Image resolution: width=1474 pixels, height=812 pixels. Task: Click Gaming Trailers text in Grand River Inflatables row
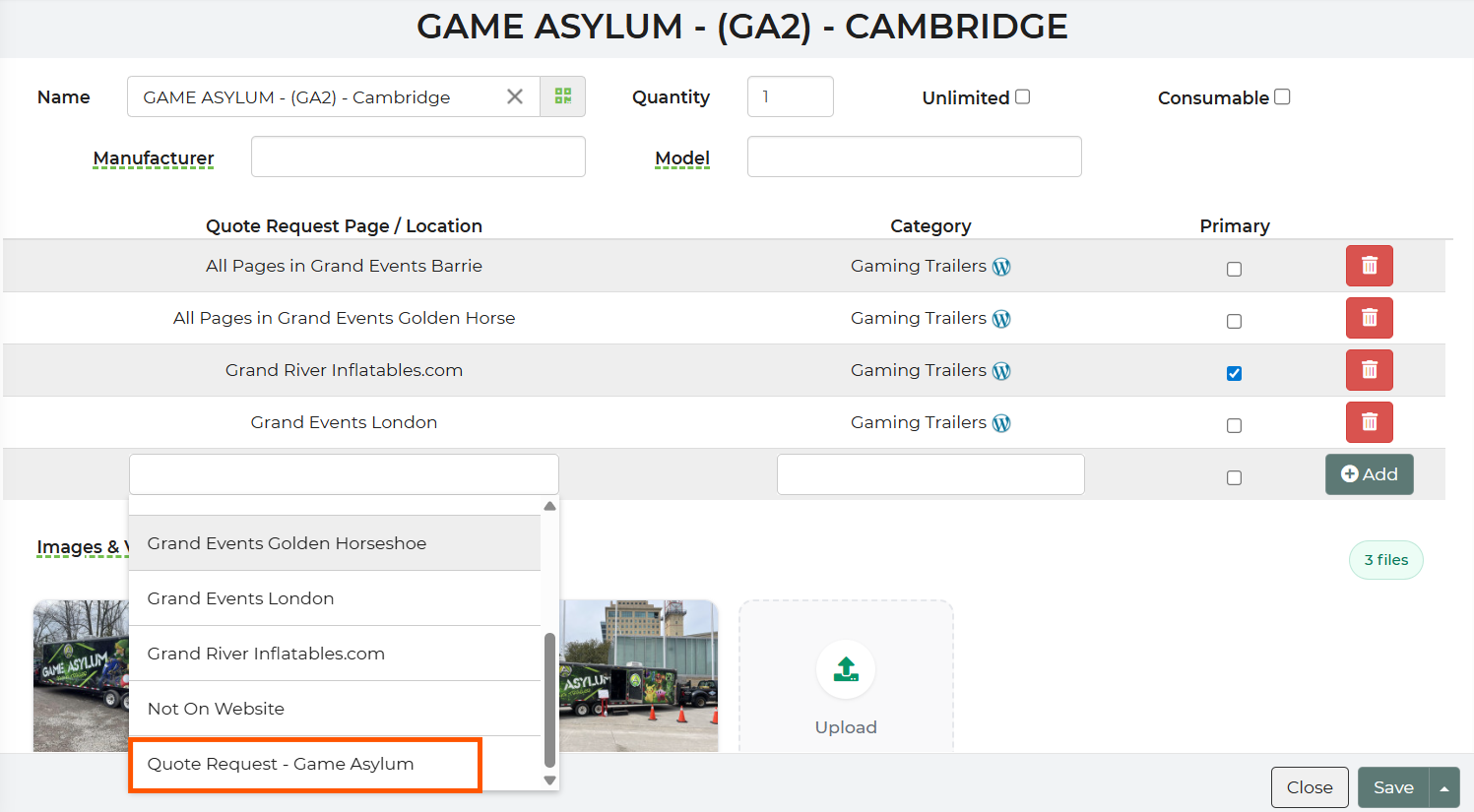pos(919,370)
